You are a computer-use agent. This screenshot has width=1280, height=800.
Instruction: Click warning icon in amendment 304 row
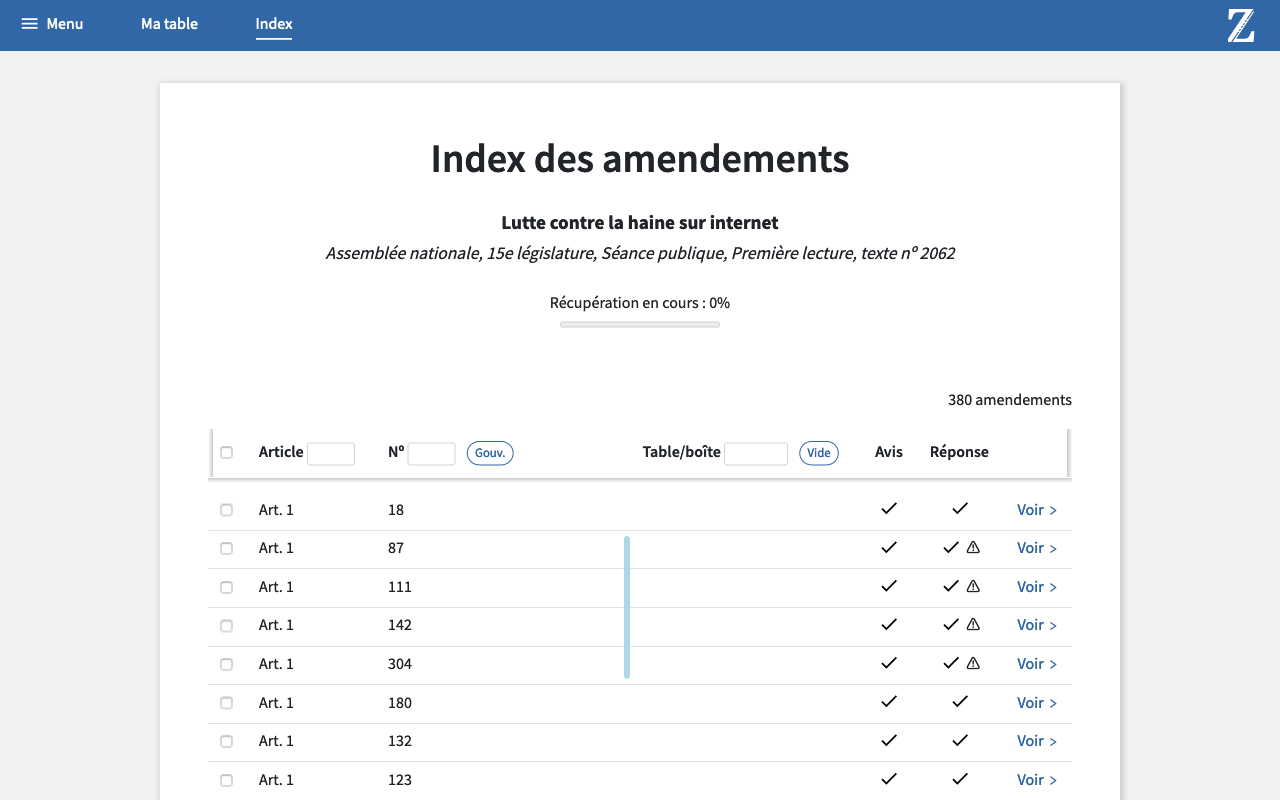(x=973, y=664)
